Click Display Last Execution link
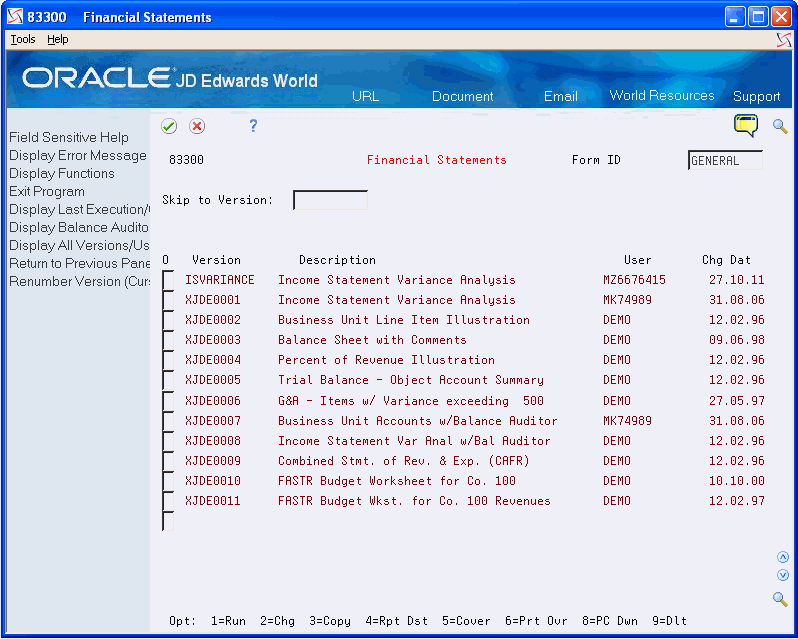798x639 pixels. [x=79, y=210]
